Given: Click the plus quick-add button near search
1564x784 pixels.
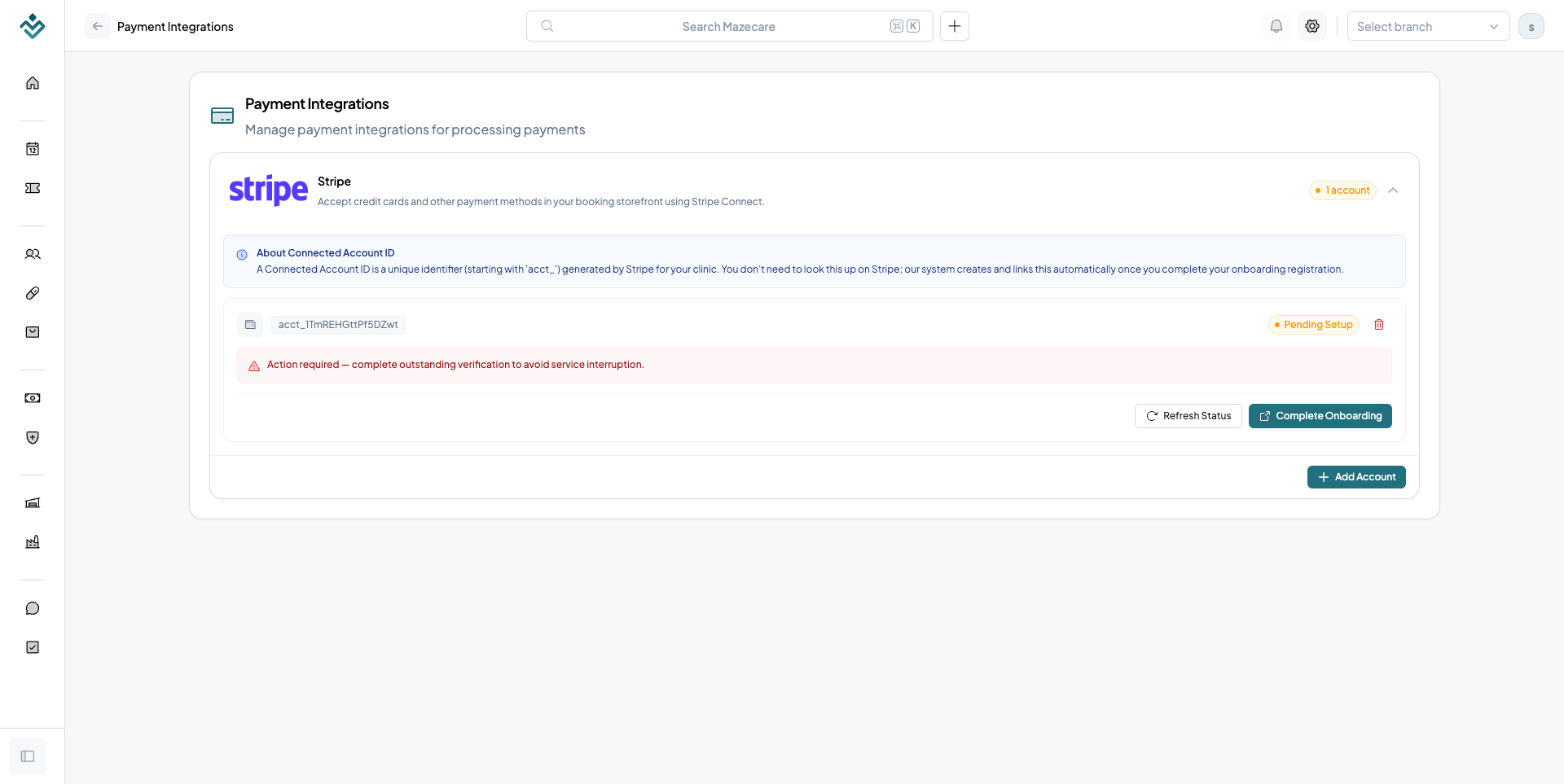Looking at the screenshot, I should point(955,26).
